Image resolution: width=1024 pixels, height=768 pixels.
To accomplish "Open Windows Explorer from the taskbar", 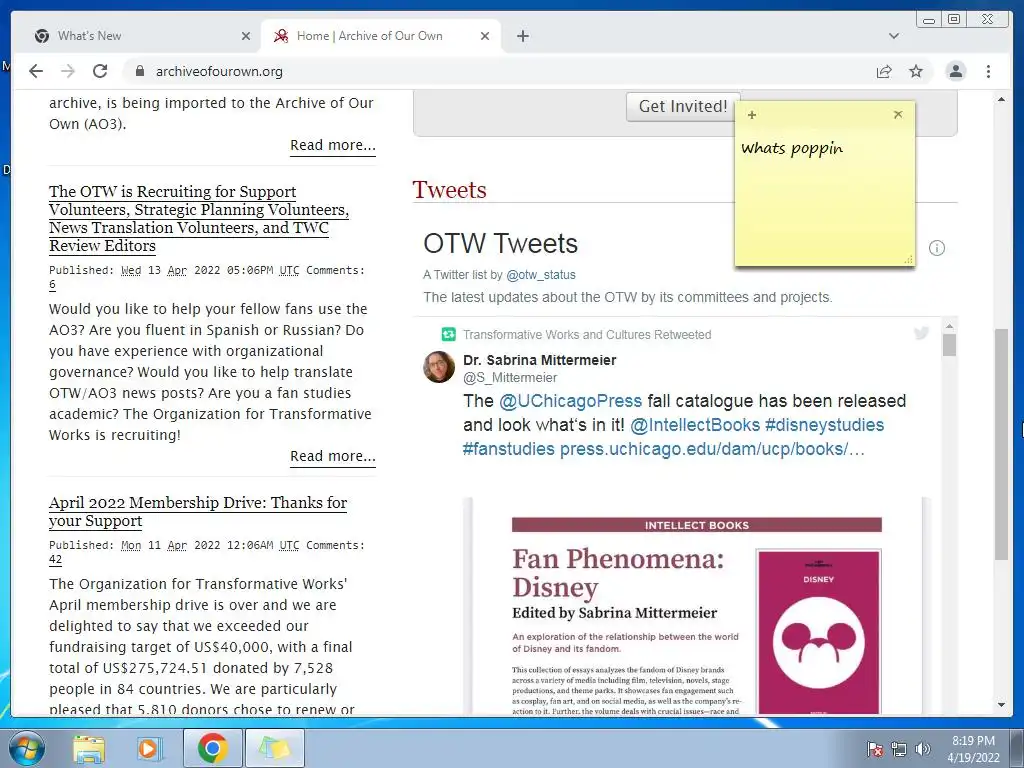I will click(x=89, y=749).
